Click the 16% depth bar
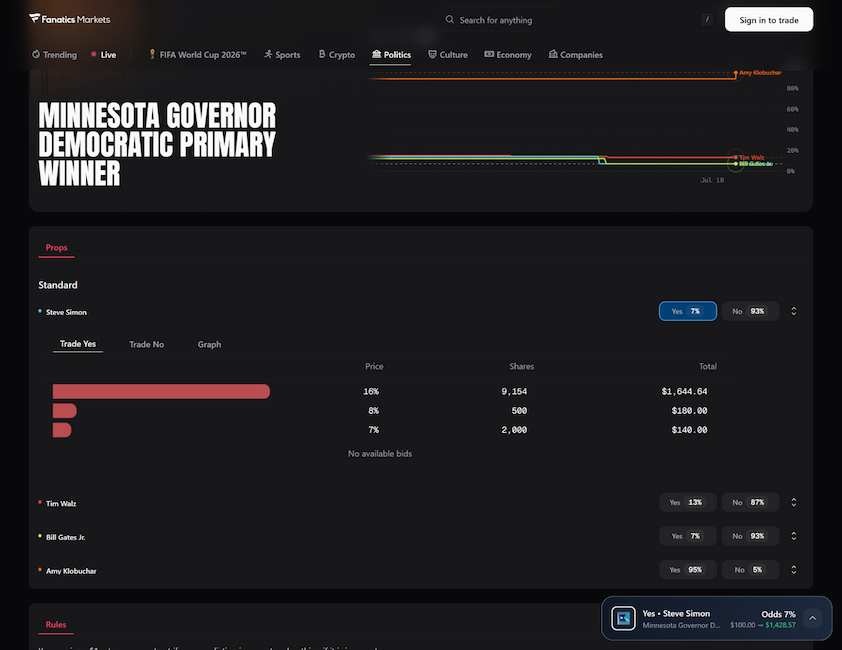 (161, 391)
